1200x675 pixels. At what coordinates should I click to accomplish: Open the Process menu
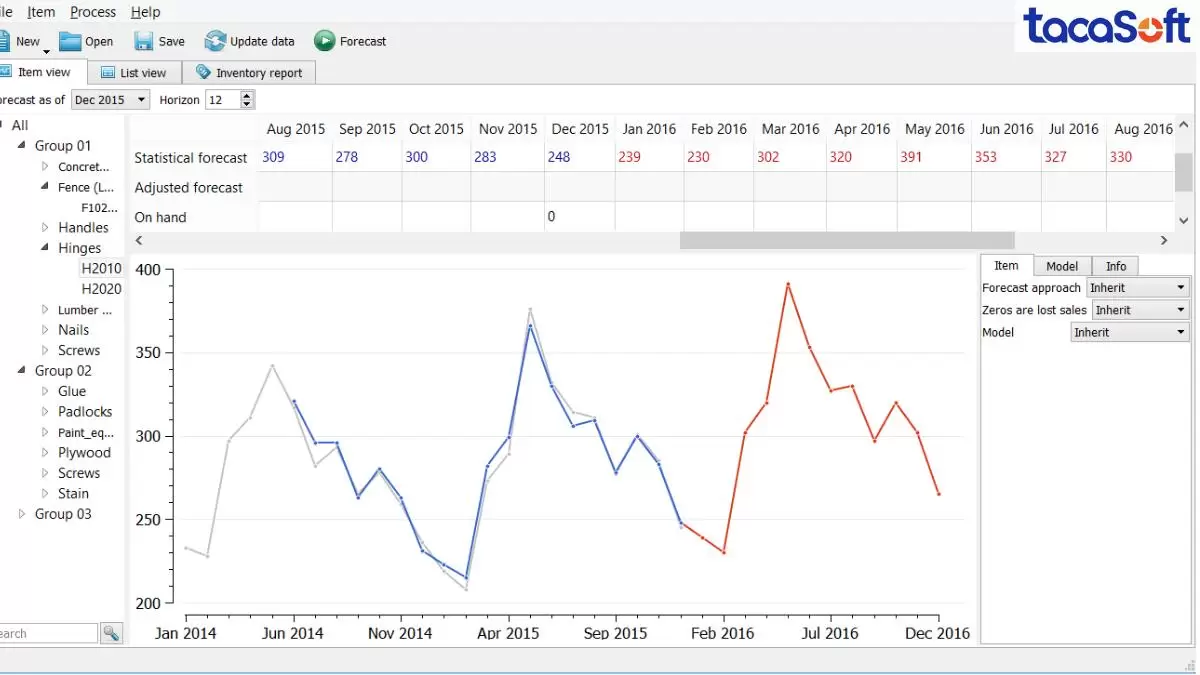pos(93,12)
